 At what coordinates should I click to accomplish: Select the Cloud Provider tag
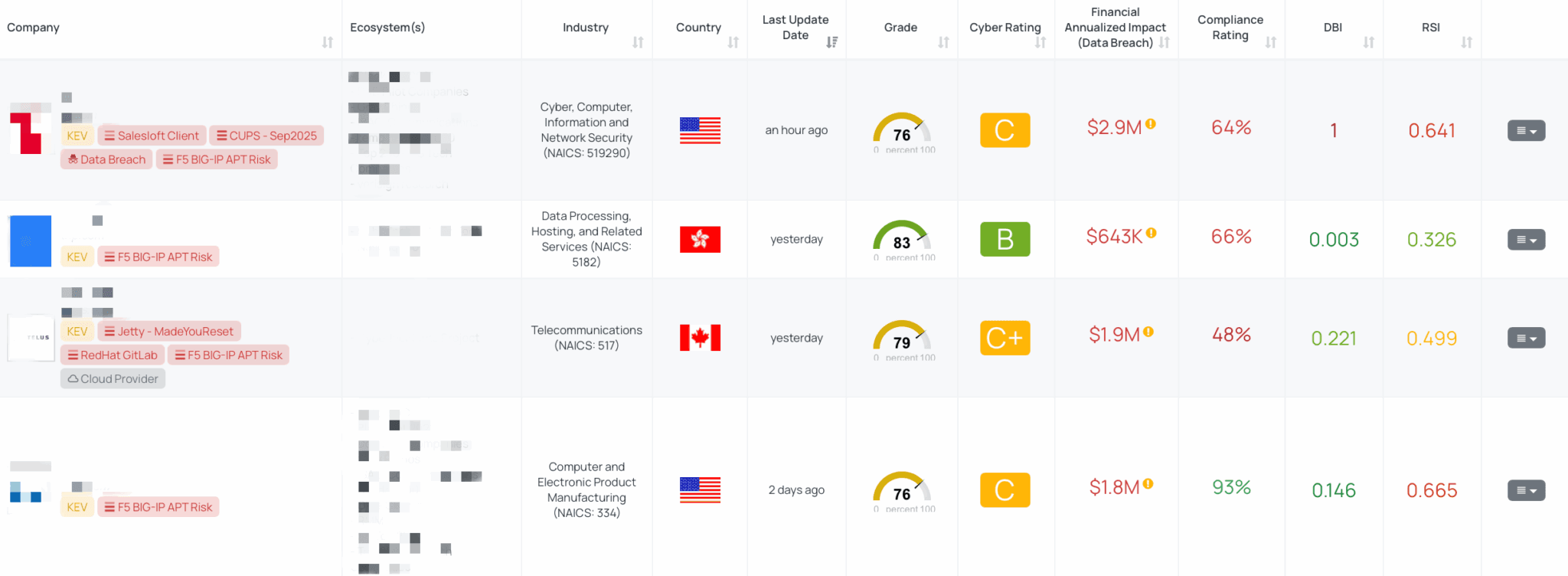[113, 378]
